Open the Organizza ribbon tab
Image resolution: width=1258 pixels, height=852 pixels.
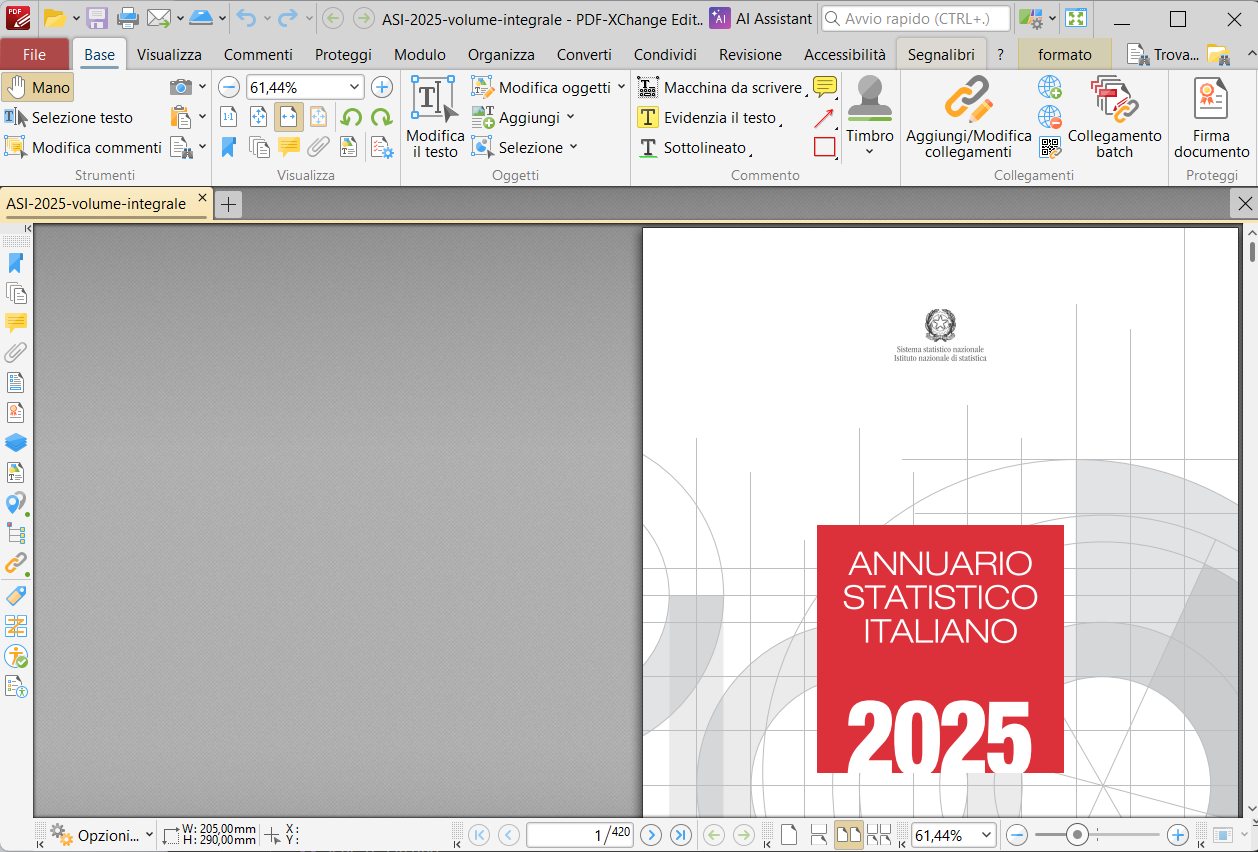pyautogui.click(x=501, y=54)
